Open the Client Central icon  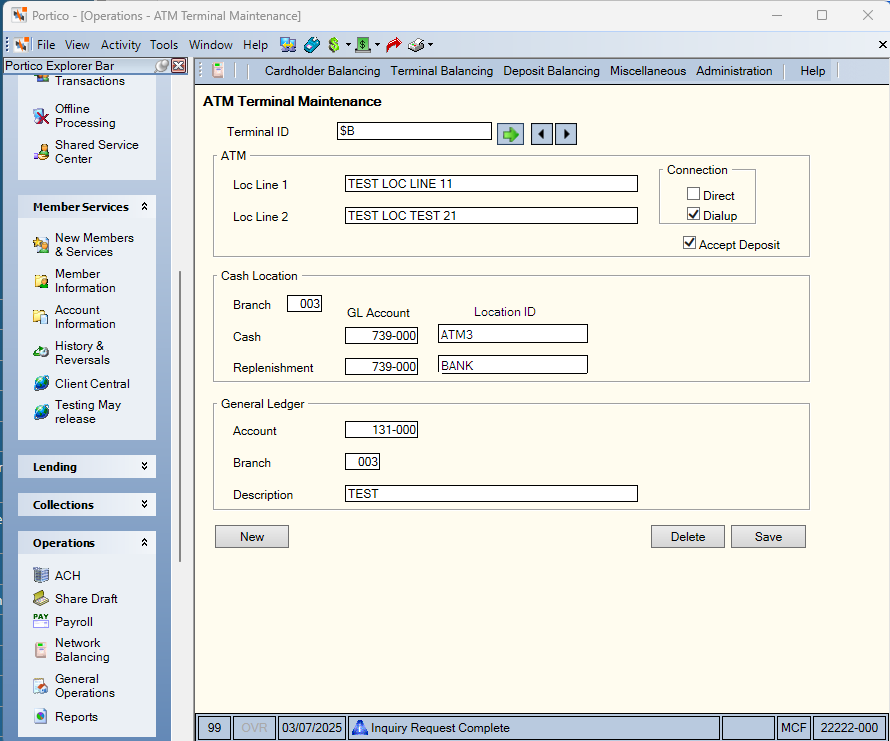click(41, 383)
